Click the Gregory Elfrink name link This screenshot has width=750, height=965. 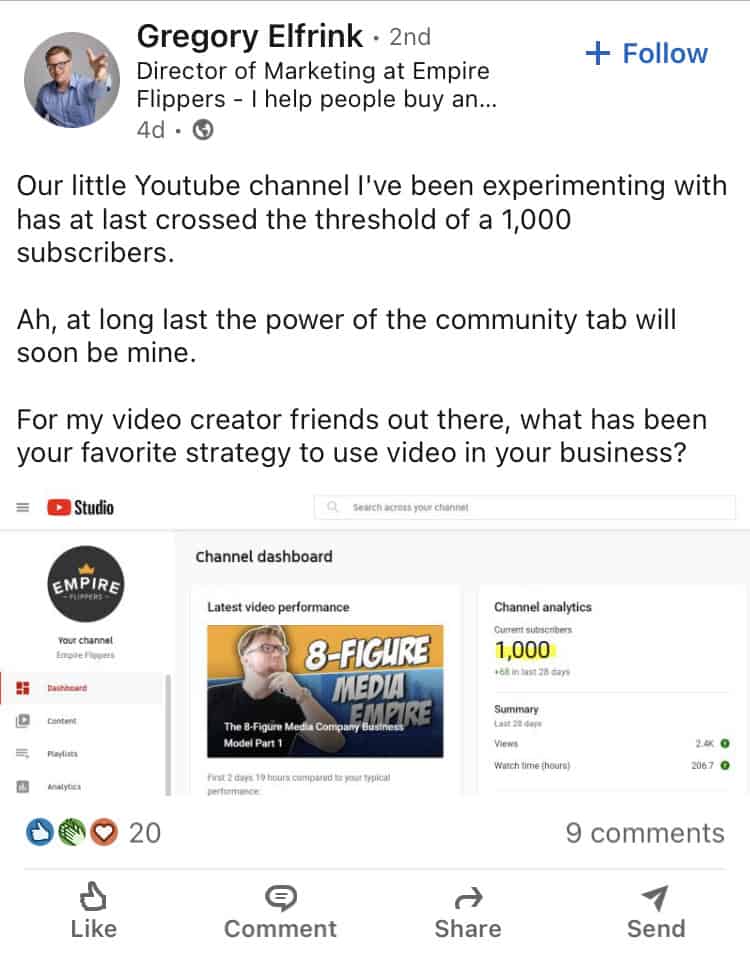[249, 36]
